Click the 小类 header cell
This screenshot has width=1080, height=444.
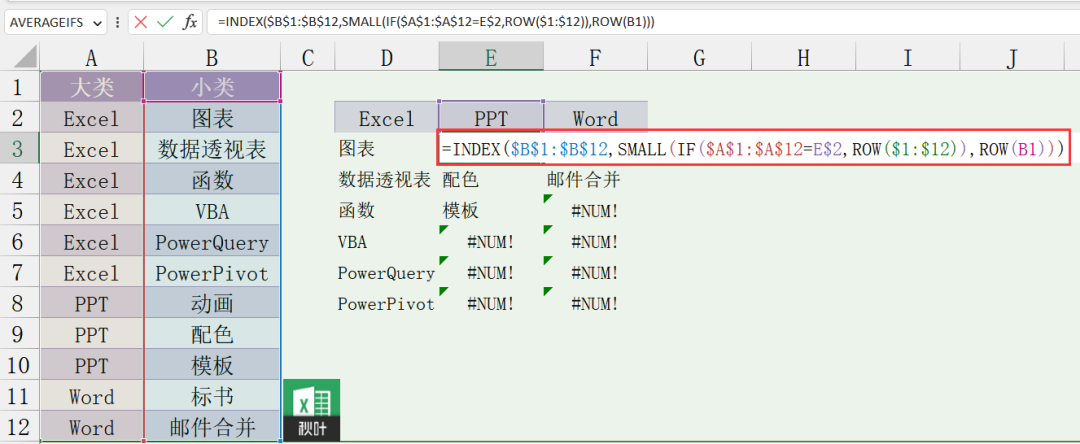pos(212,87)
